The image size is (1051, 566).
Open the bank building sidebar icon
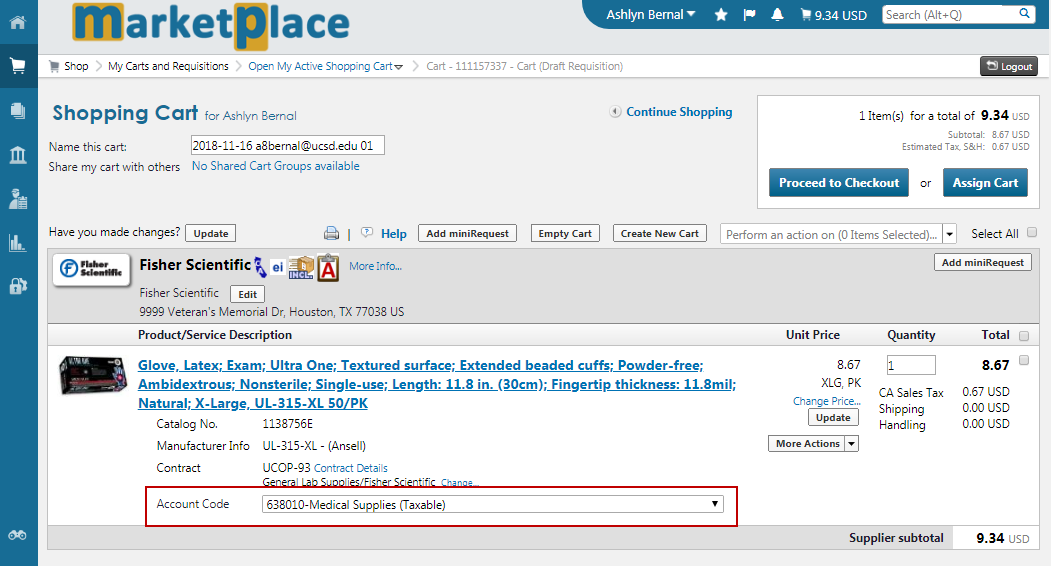pyautogui.click(x=18, y=155)
